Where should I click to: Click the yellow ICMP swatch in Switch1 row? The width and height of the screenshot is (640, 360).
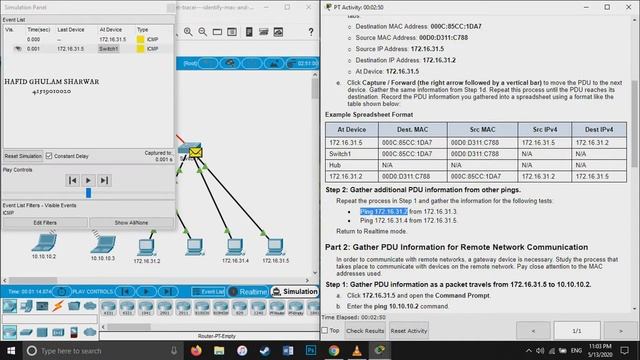point(140,49)
